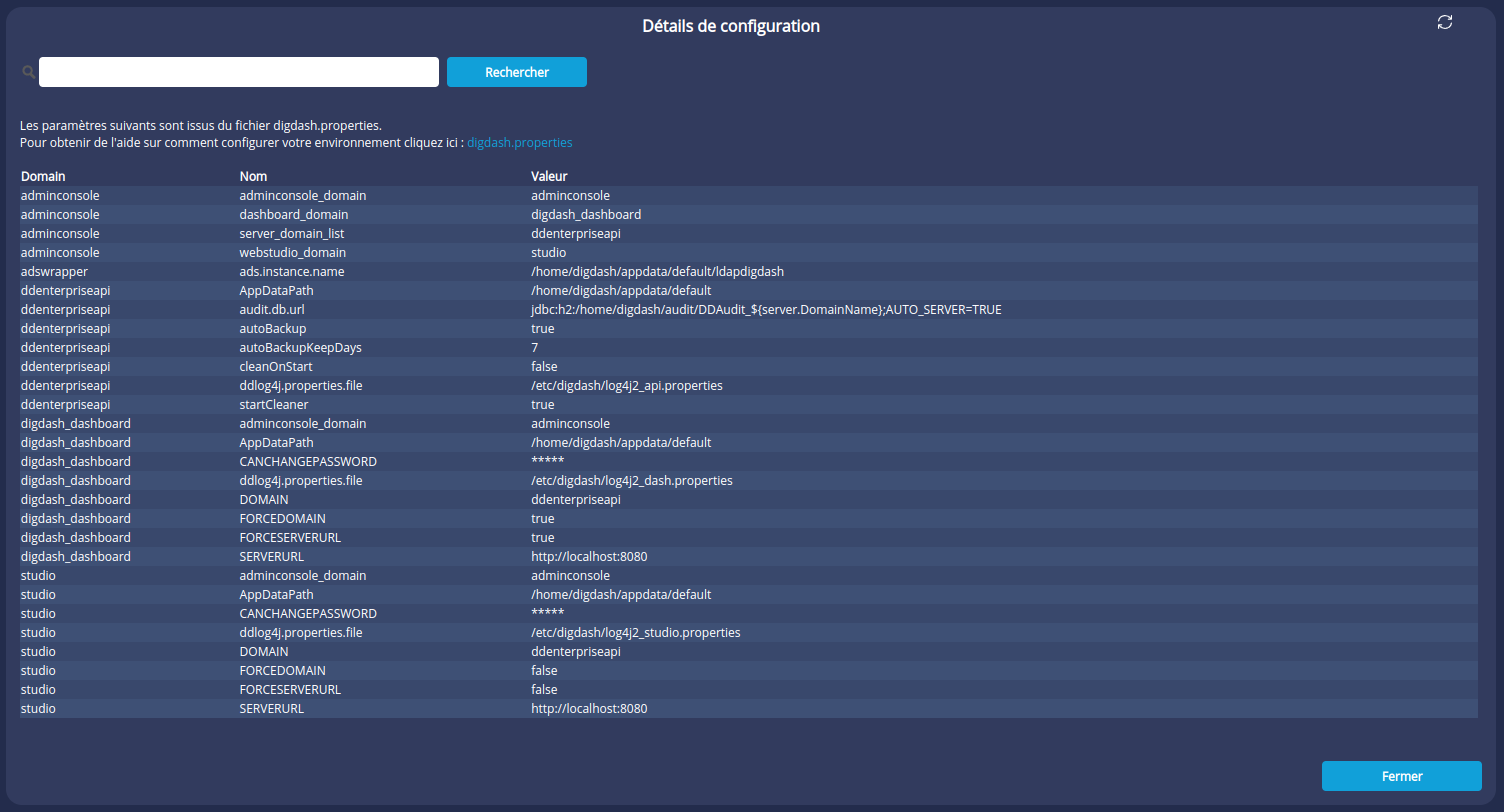Click the magnifying glass search icon
This screenshot has width=1504, height=812.
(x=28, y=72)
